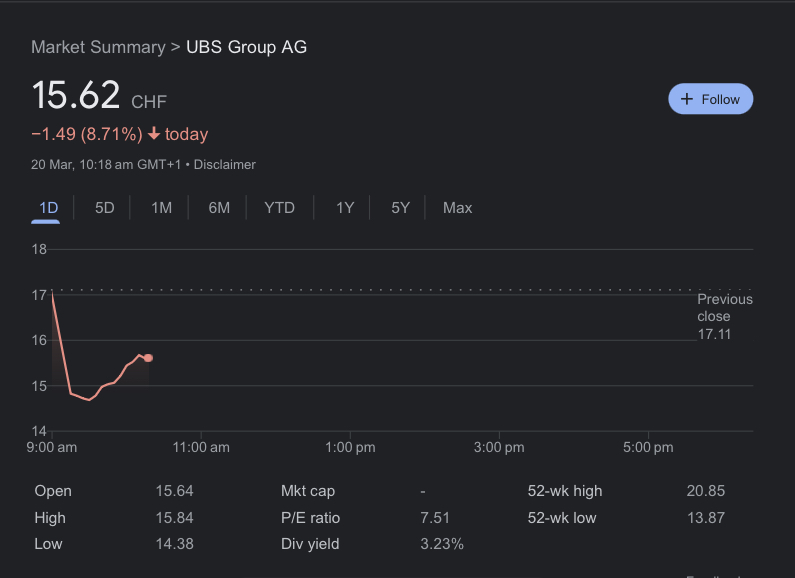Show the 1Y price chart
The image size is (795, 578).
(x=345, y=208)
